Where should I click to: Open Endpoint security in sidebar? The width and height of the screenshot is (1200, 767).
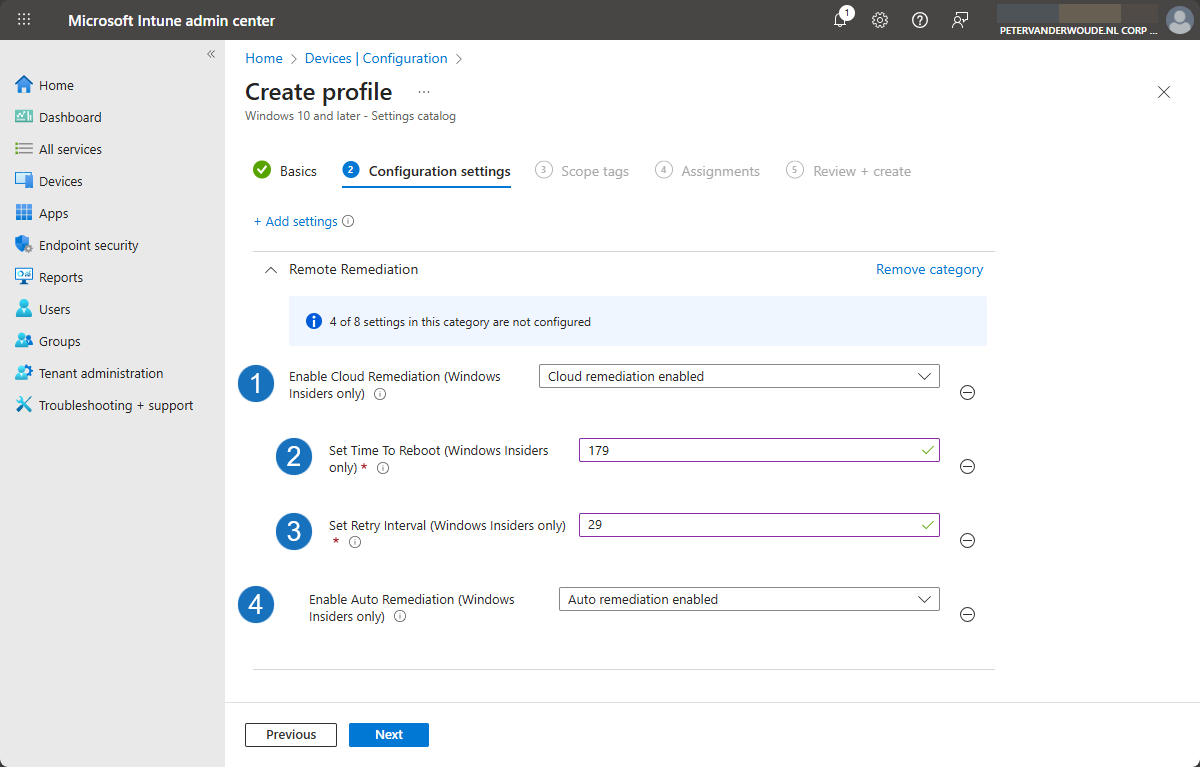point(88,245)
